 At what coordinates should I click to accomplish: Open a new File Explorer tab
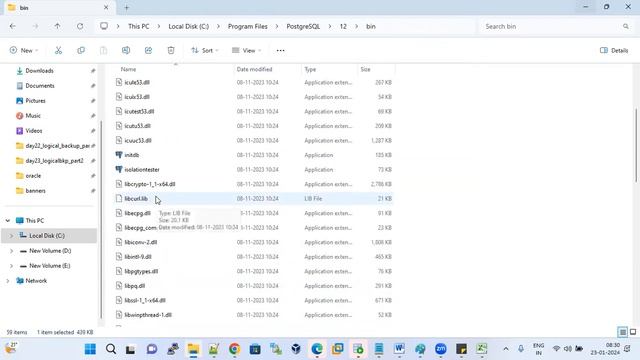point(127,7)
